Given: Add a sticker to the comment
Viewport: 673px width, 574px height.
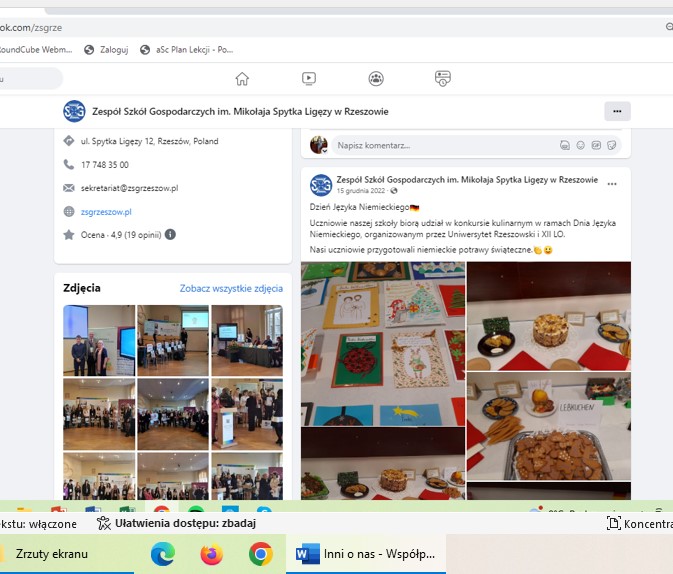Looking at the screenshot, I should click(x=611, y=145).
